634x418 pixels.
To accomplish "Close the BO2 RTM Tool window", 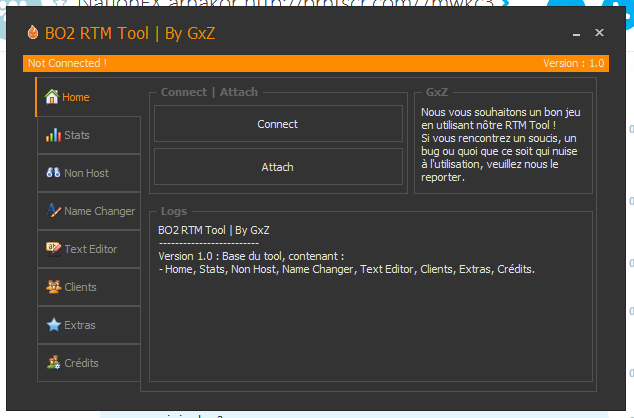I will pyautogui.click(x=599, y=32).
